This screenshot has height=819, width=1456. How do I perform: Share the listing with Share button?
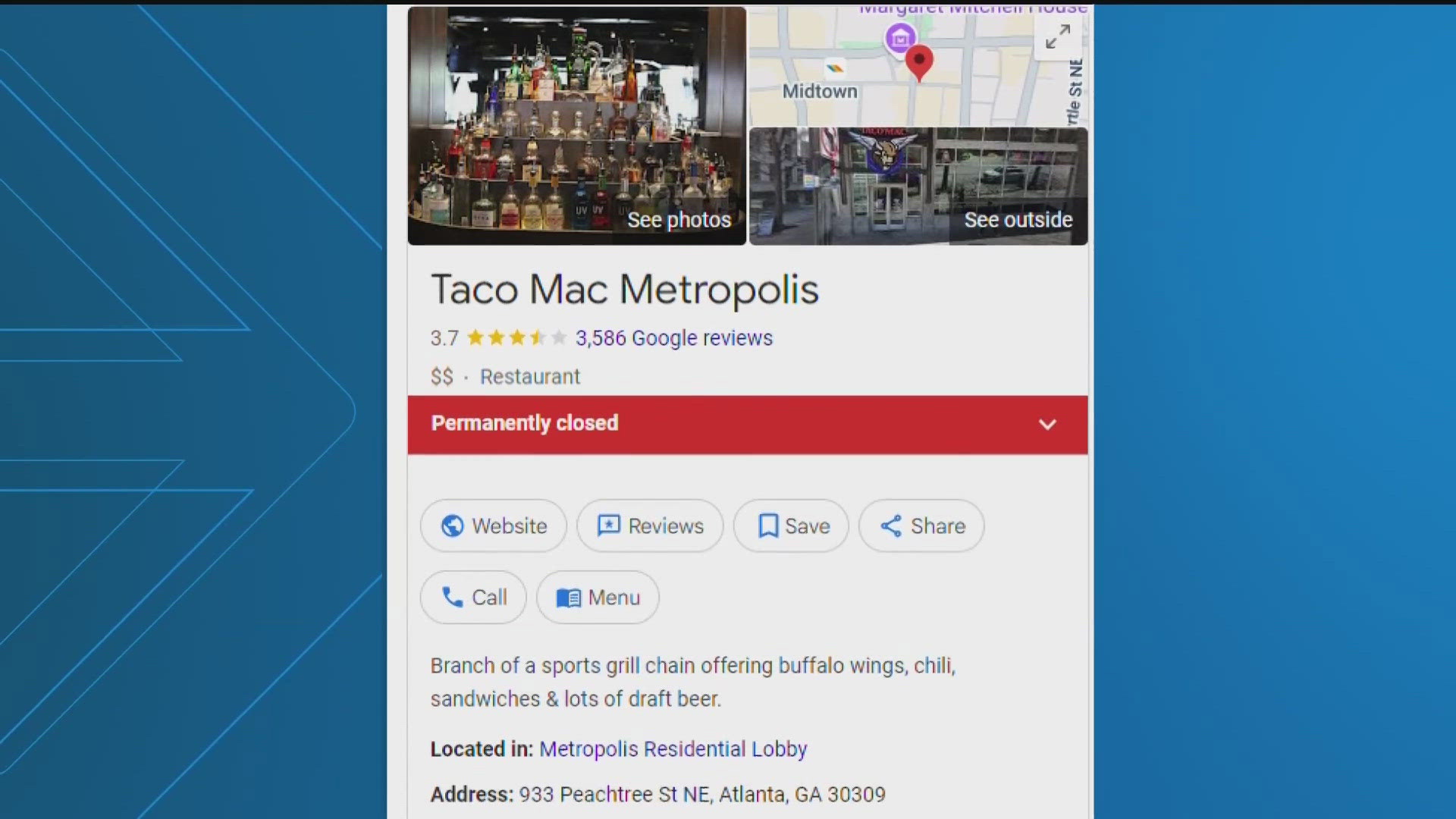(921, 526)
